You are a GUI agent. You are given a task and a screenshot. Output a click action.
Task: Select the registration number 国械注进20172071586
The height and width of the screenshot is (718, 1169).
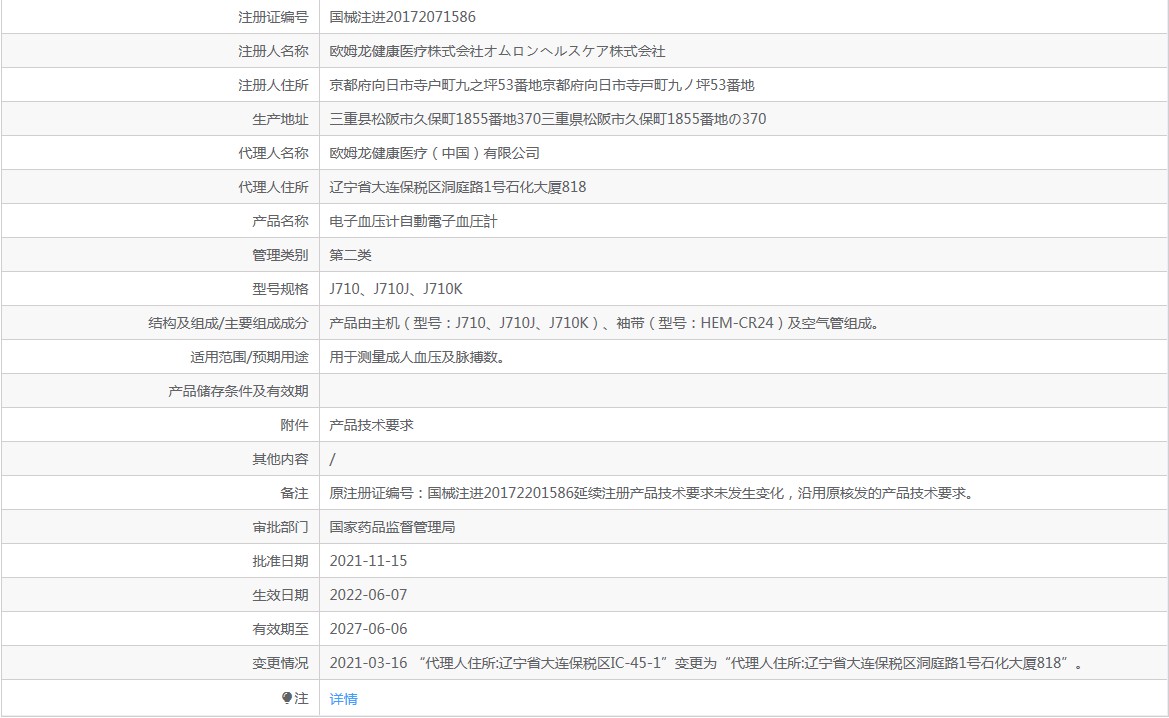403,17
